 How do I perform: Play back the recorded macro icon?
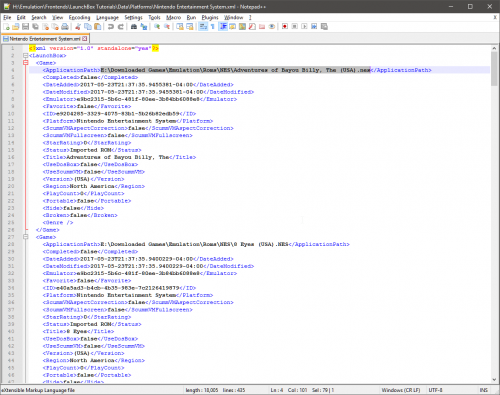click(x=304, y=27)
